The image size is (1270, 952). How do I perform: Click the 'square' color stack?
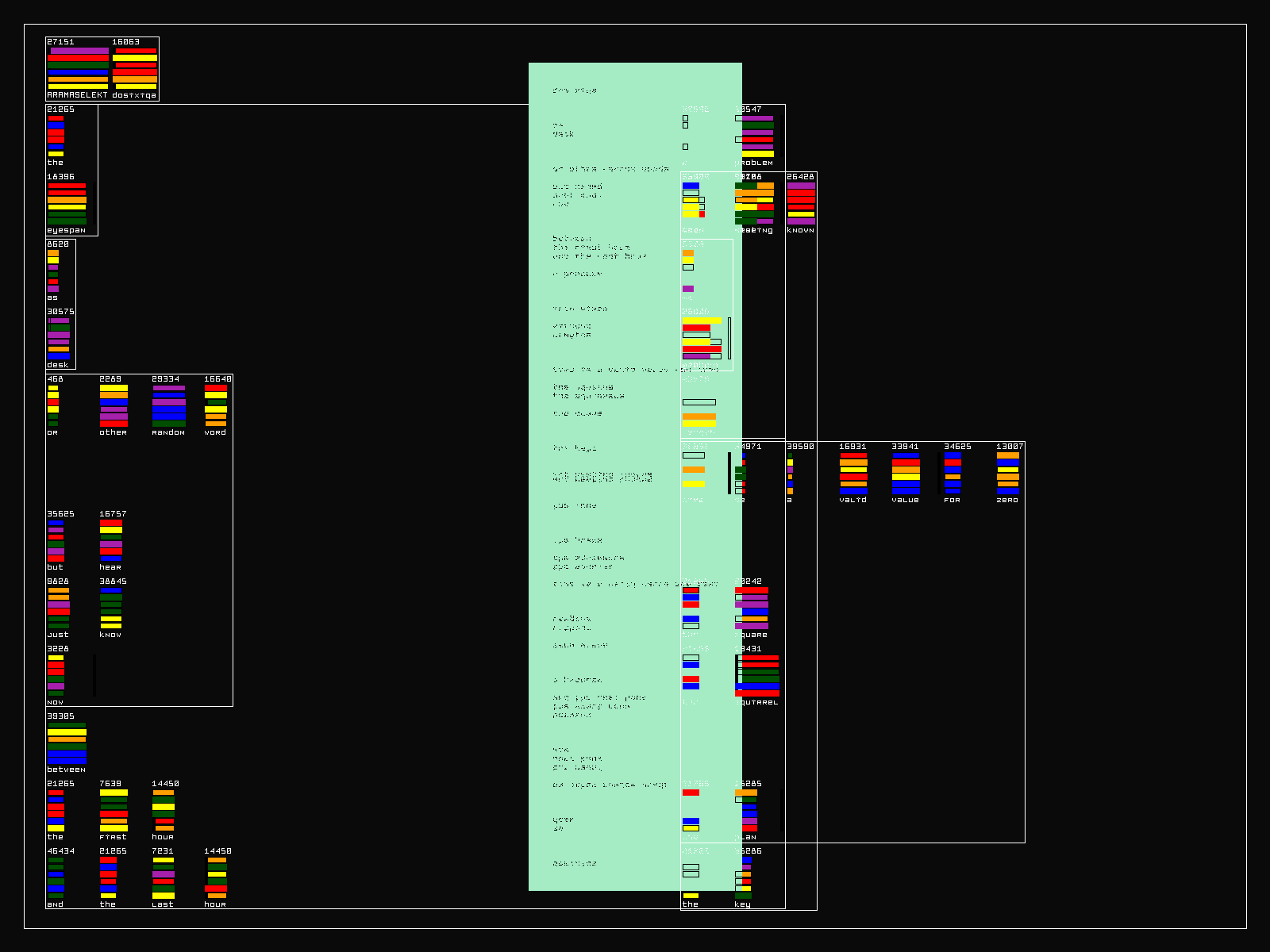752,608
